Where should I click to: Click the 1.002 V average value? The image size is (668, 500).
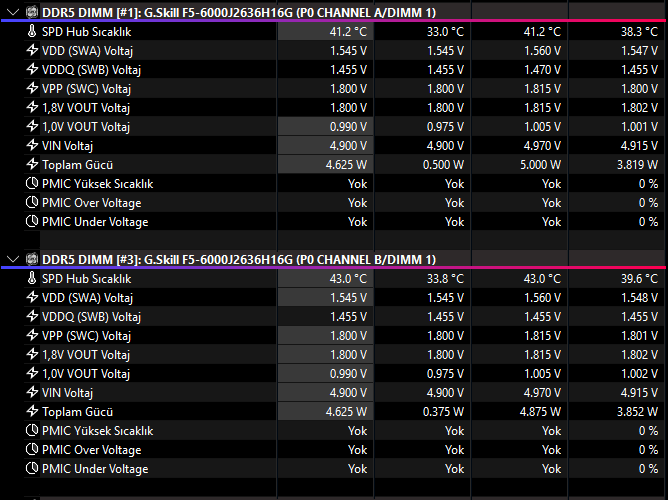tap(639, 374)
